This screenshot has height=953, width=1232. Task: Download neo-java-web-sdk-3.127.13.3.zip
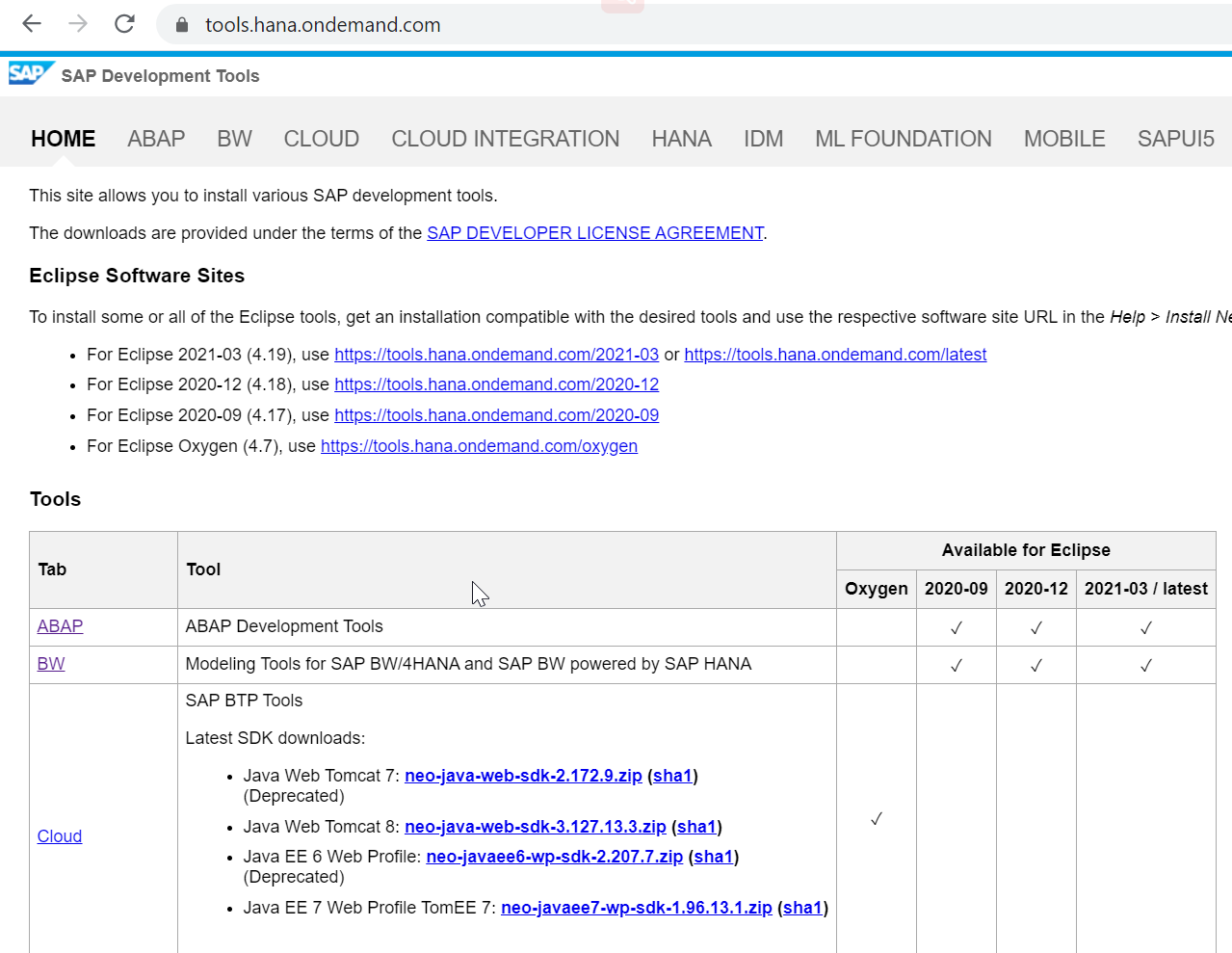click(536, 826)
